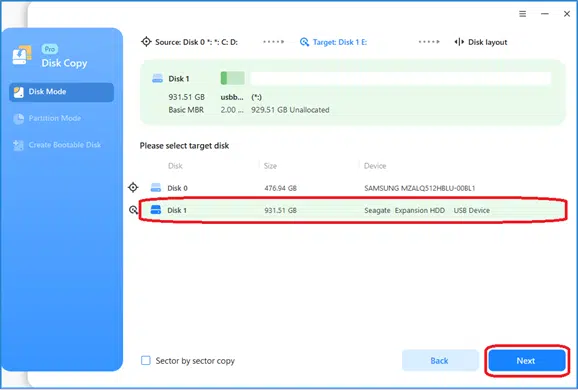The width and height of the screenshot is (578, 390).
Task: Click source crosshair marker beside Disk 0
Action: click(x=133, y=188)
